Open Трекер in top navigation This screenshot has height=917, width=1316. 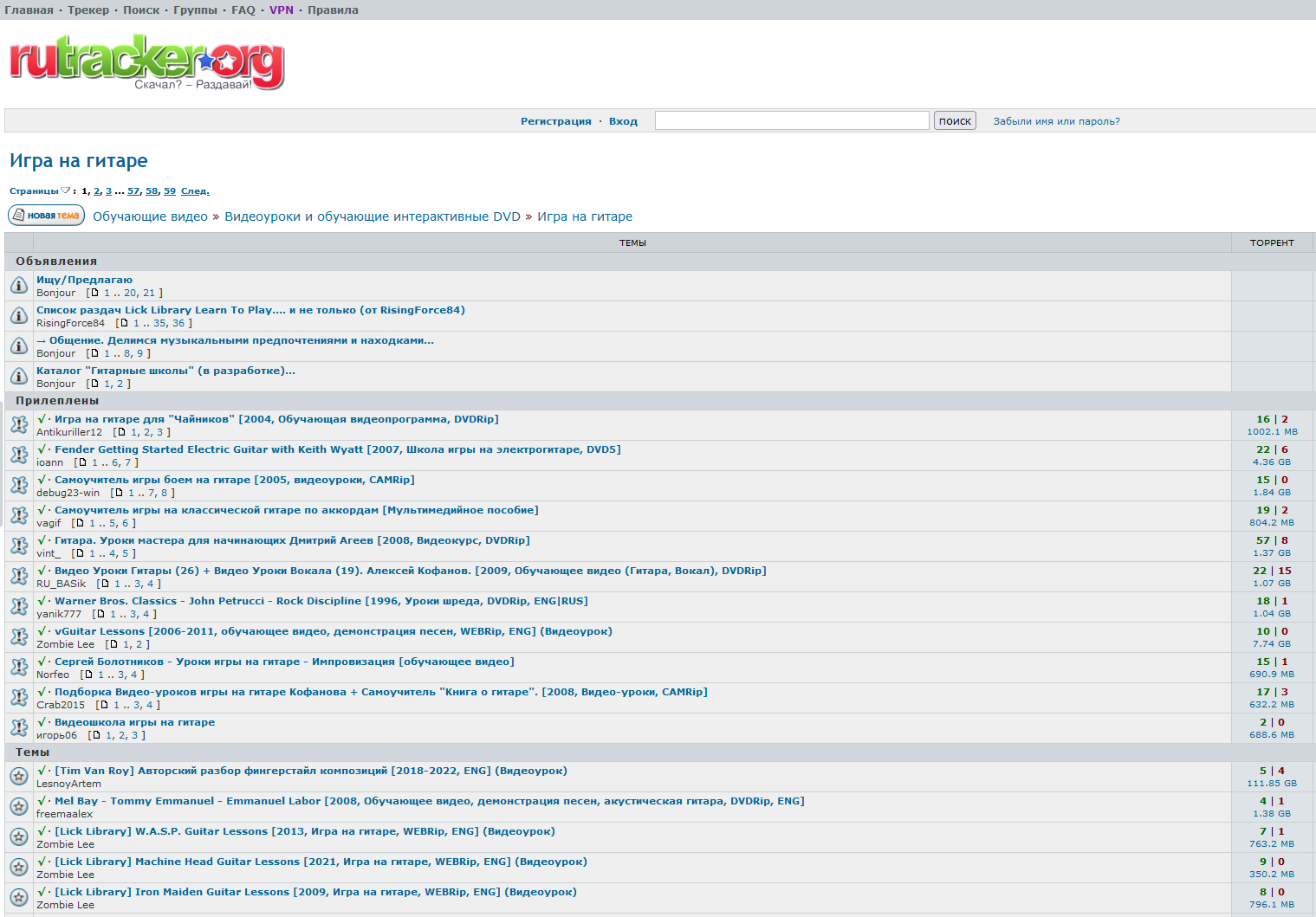coord(88,10)
